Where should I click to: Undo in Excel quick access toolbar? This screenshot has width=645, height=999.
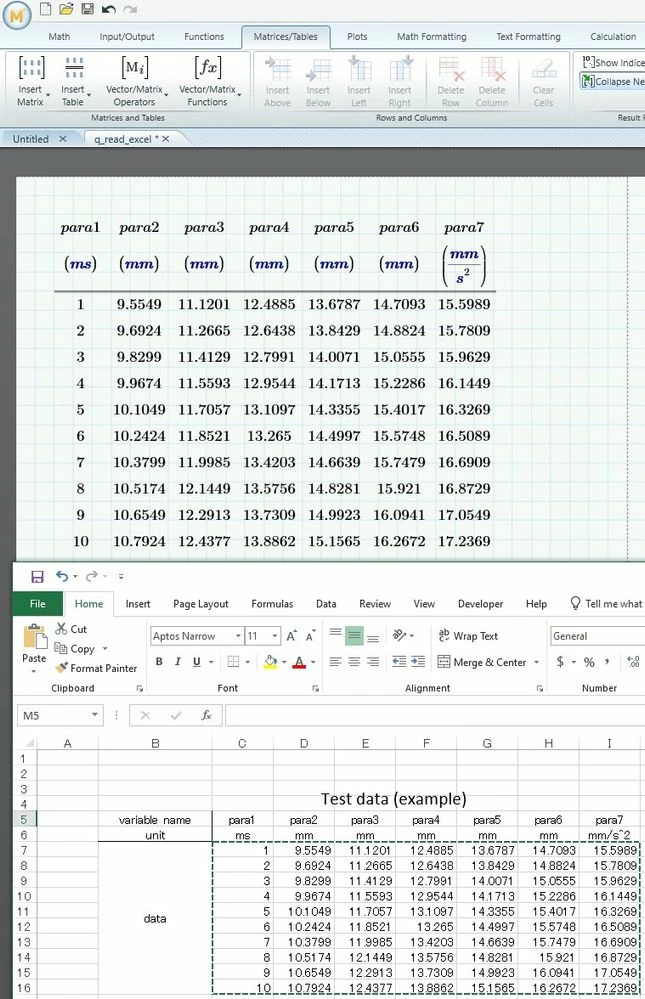point(62,576)
